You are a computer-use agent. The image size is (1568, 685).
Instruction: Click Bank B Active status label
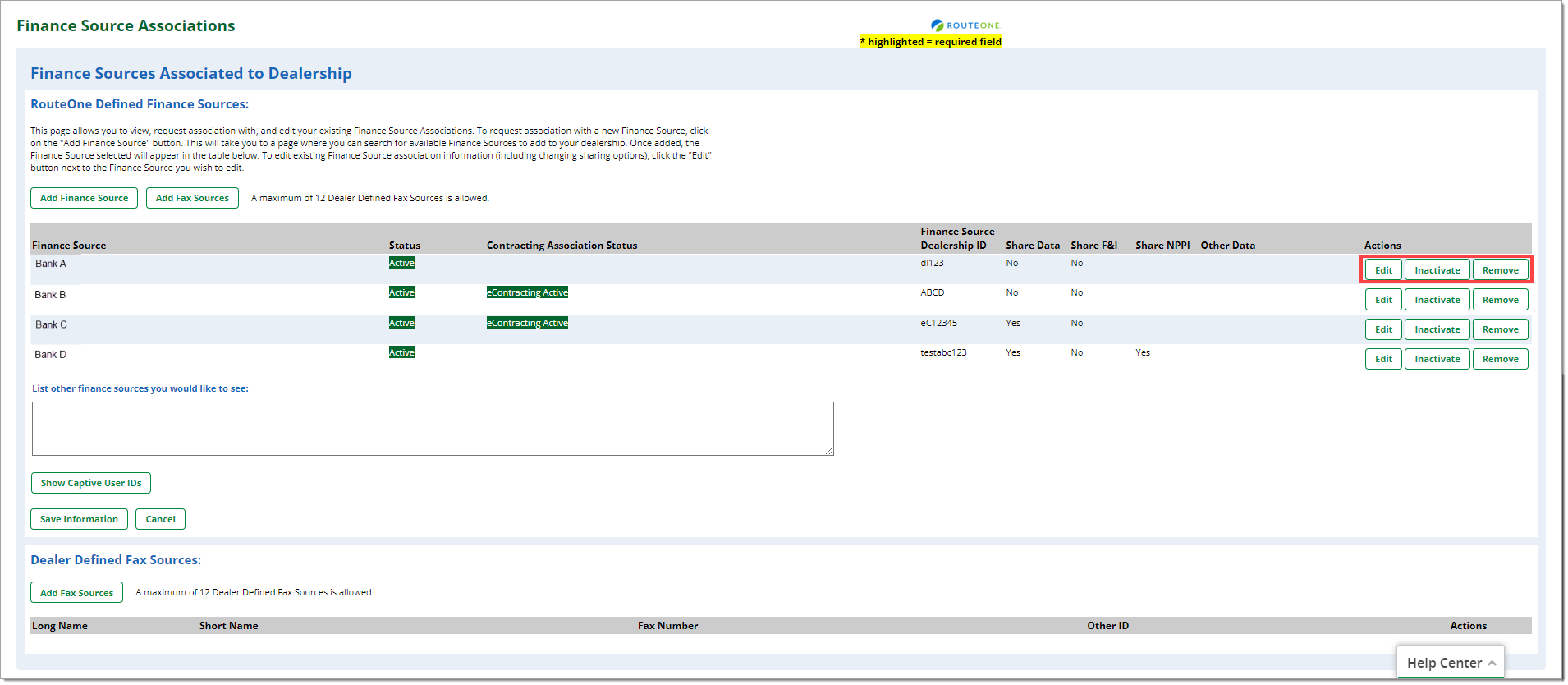(401, 292)
